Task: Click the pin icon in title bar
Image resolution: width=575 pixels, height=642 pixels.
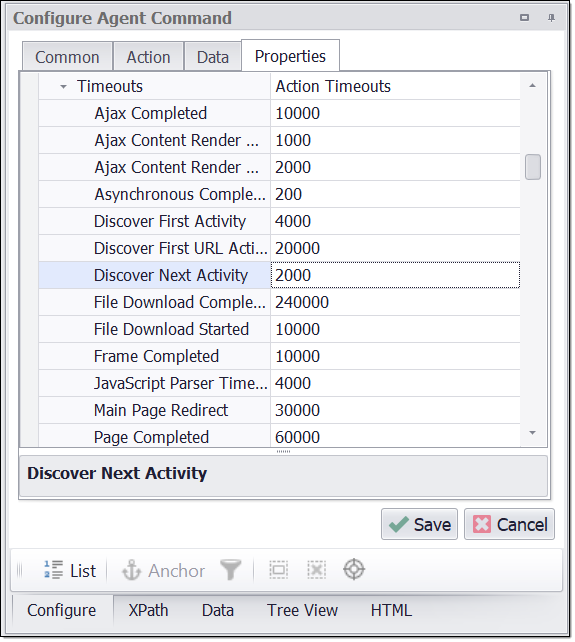Action: [x=551, y=18]
